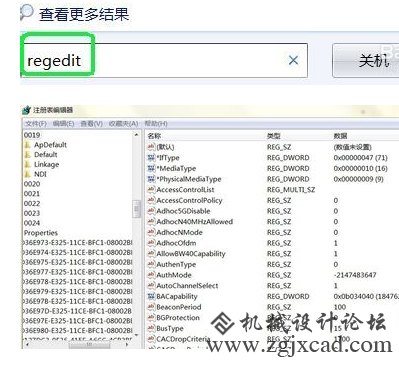399x366 pixels.
Task: Sort by the 类型 column header
Action: 274,136
